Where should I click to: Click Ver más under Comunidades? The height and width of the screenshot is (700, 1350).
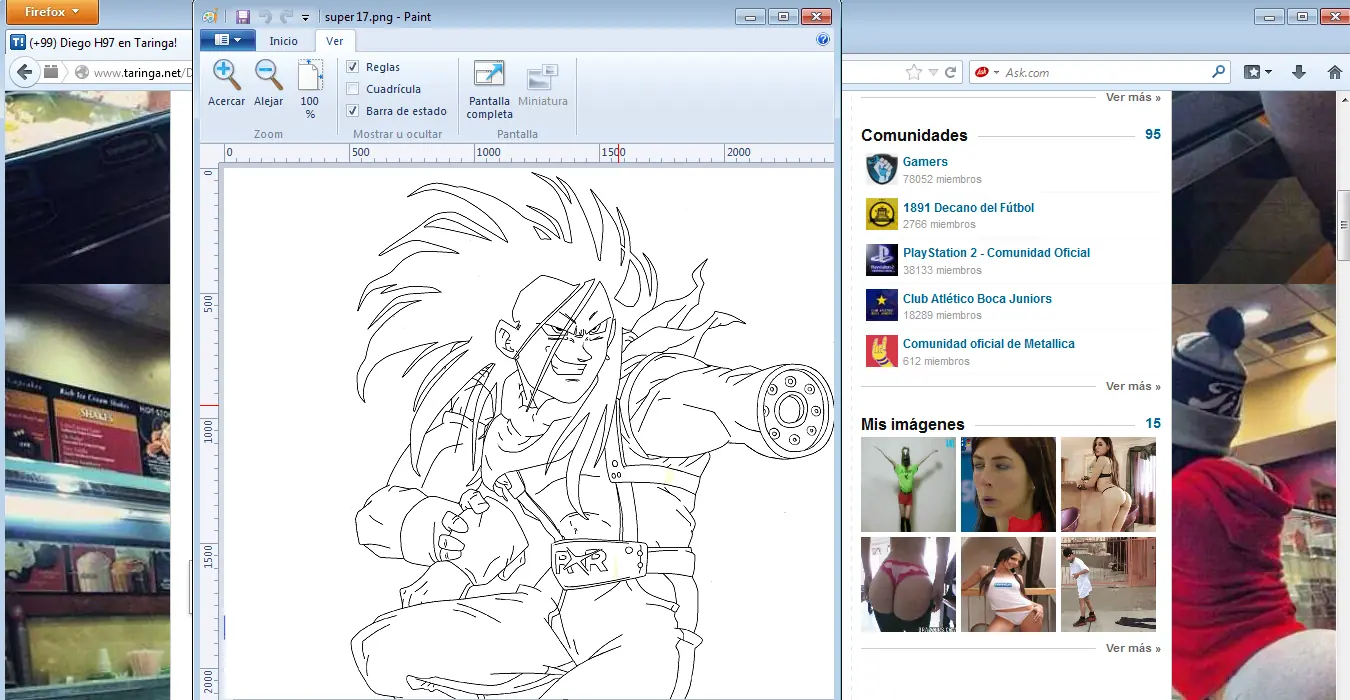[x=1133, y=386]
